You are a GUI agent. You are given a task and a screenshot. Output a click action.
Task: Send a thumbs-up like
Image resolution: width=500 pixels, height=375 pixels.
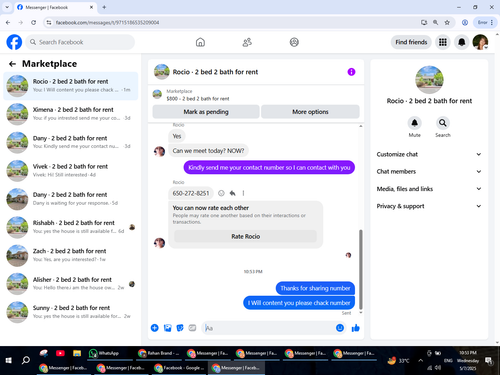[x=356, y=328]
